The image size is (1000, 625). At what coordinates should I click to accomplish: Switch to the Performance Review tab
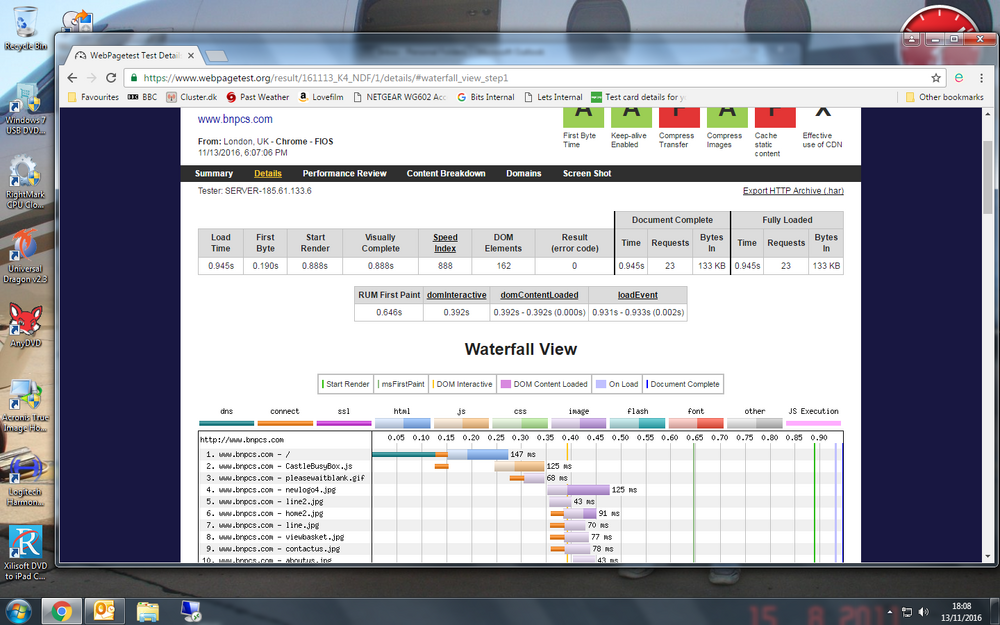coord(344,173)
